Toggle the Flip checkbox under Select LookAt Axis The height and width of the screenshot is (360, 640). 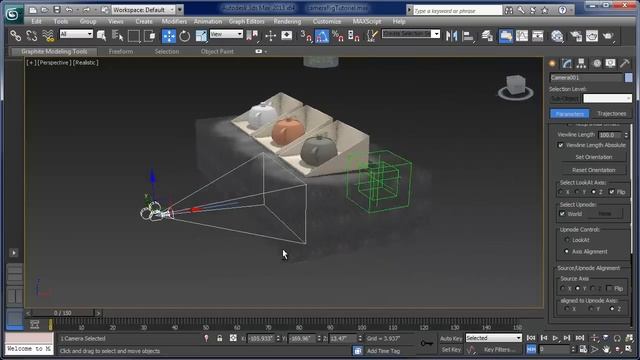pyautogui.click(x=611, y=192)
